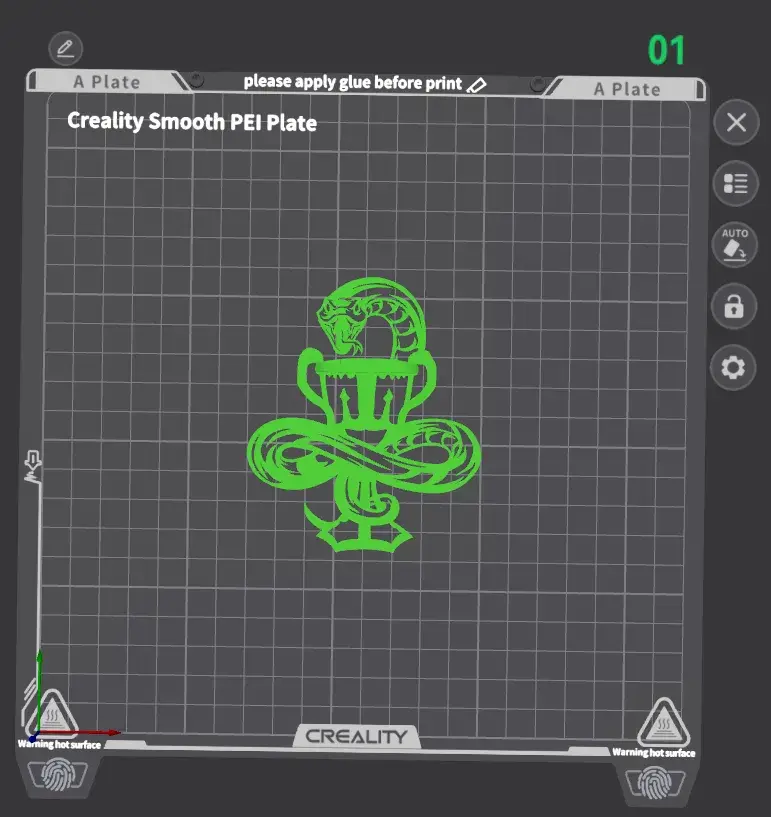Viewport: 771px width, 817px height.
Task: Open the plate settings gear
Action: point(734,368)
